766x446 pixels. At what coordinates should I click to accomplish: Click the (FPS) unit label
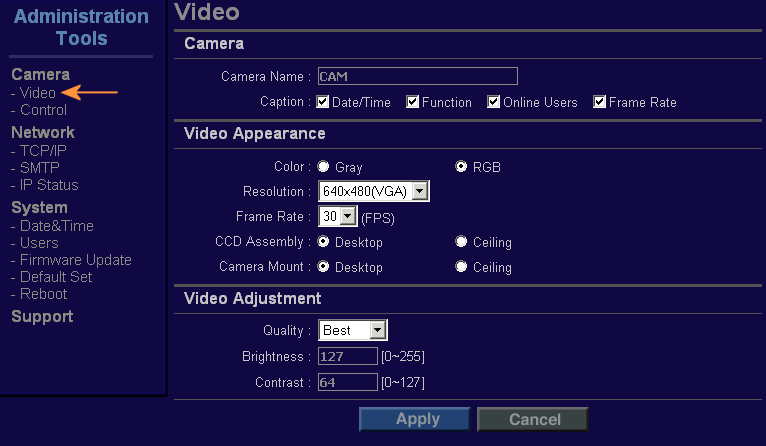click(x=378, y=218)
